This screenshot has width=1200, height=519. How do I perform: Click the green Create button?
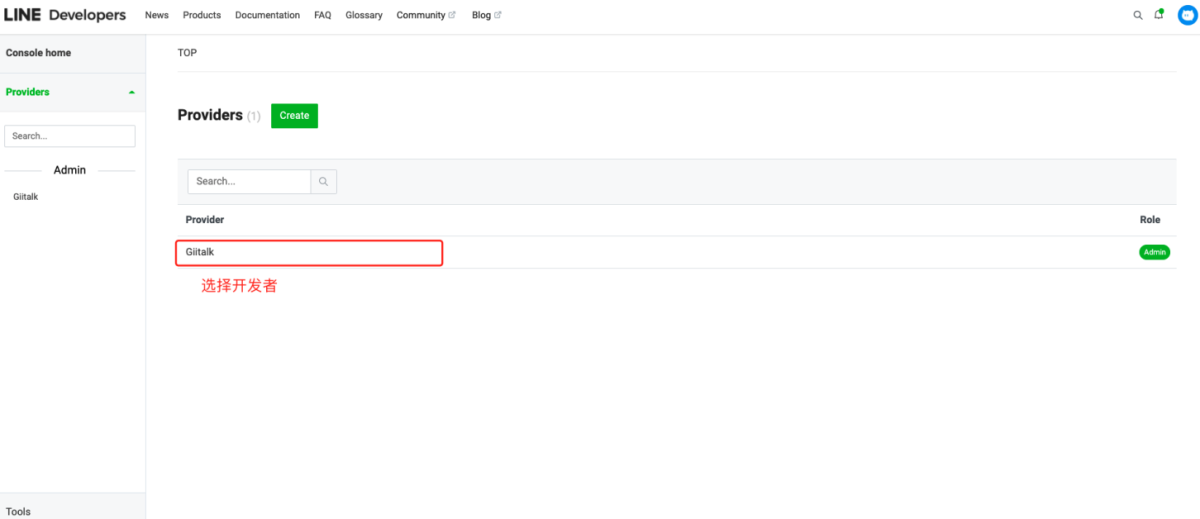tap(294, 116)
